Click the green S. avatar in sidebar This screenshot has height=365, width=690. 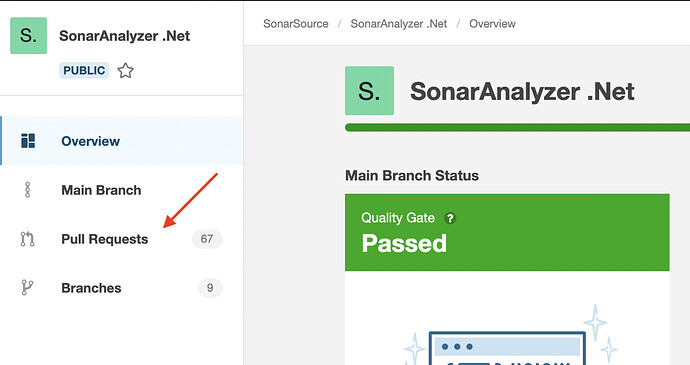[x=29, y=36]
